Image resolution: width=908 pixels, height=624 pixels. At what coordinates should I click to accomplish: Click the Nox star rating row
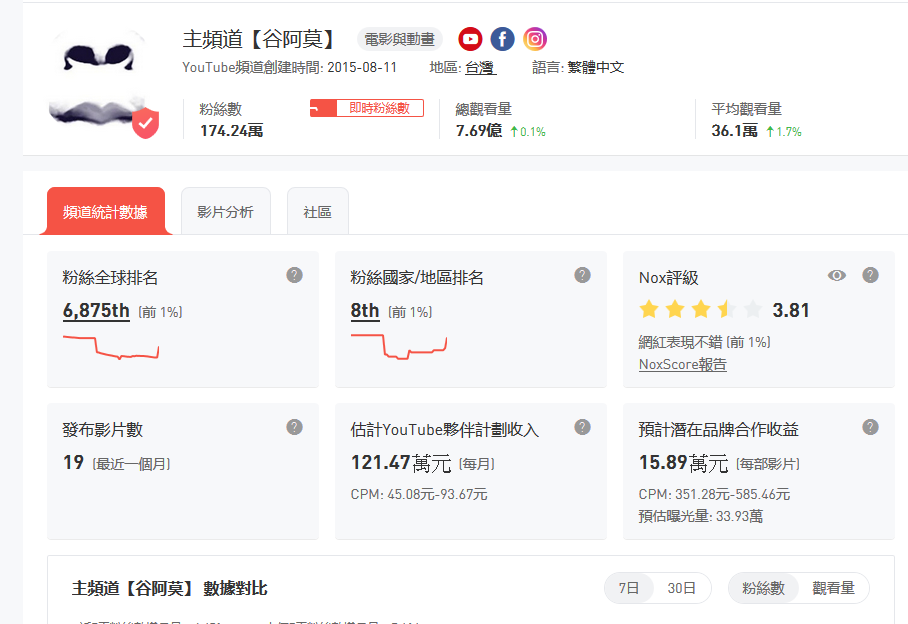point(700,310)
